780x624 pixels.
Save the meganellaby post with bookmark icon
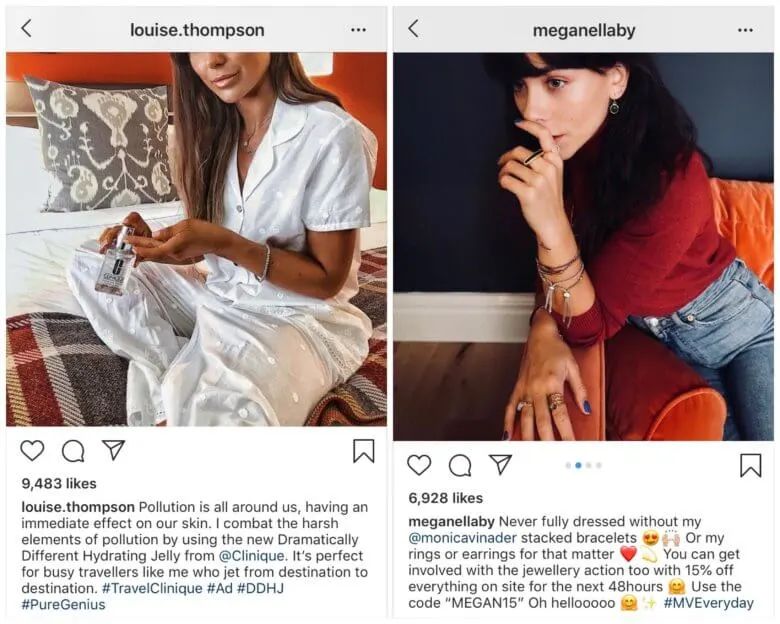click(x=750, y=465)
